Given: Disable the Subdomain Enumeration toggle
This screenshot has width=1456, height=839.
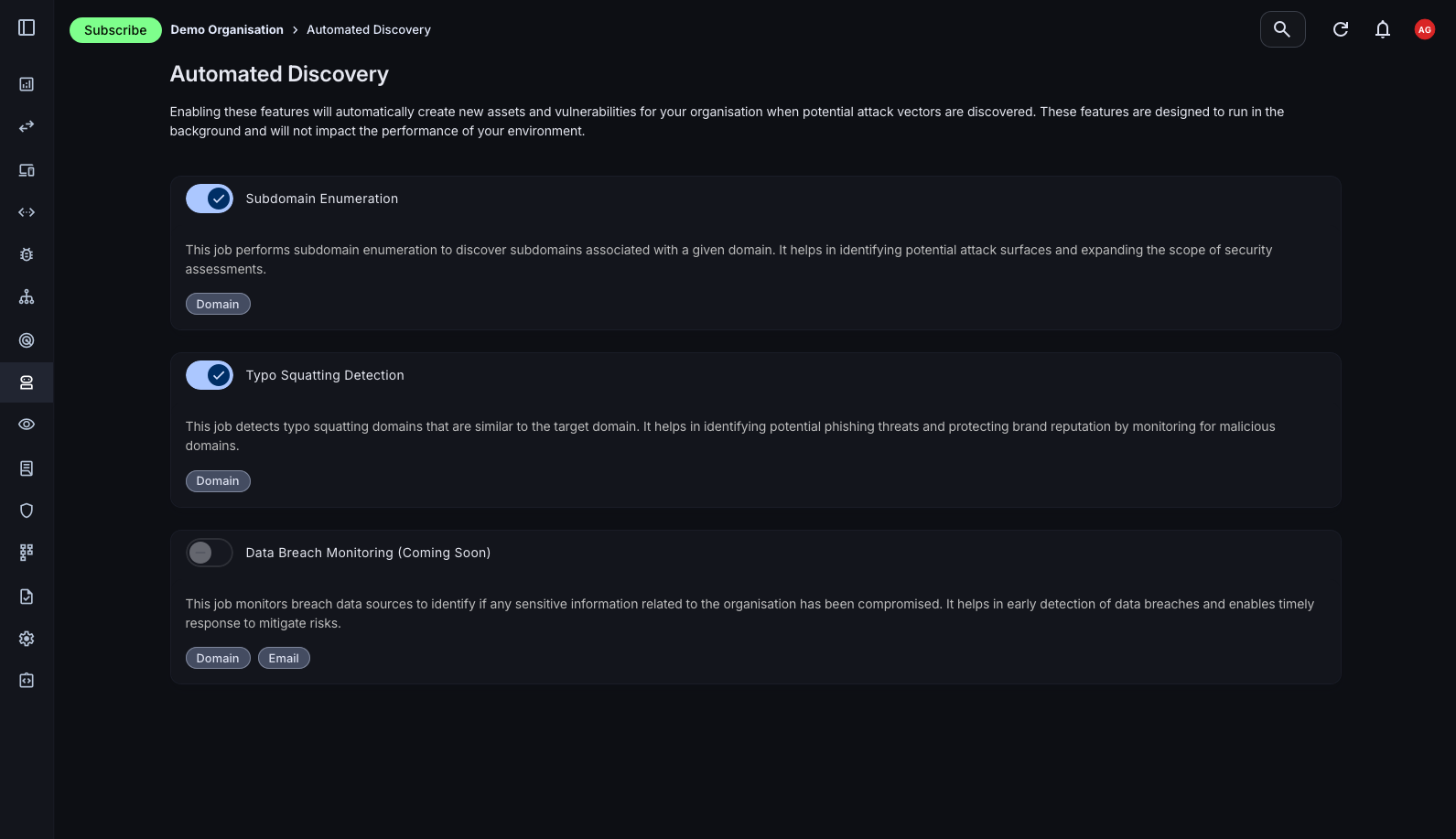Looking at the screenshot, I should [x=210, y=199].
